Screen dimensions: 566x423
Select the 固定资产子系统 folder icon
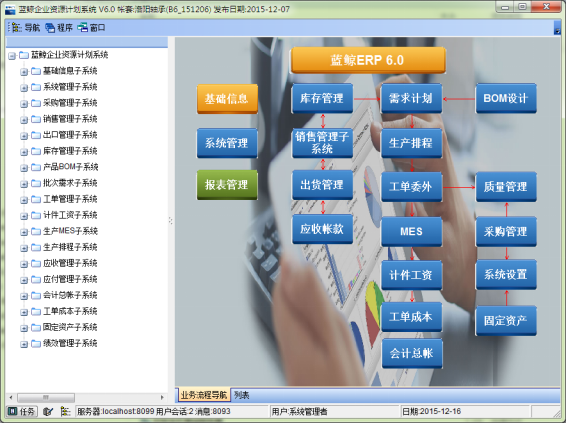click(x=36, y=327)
